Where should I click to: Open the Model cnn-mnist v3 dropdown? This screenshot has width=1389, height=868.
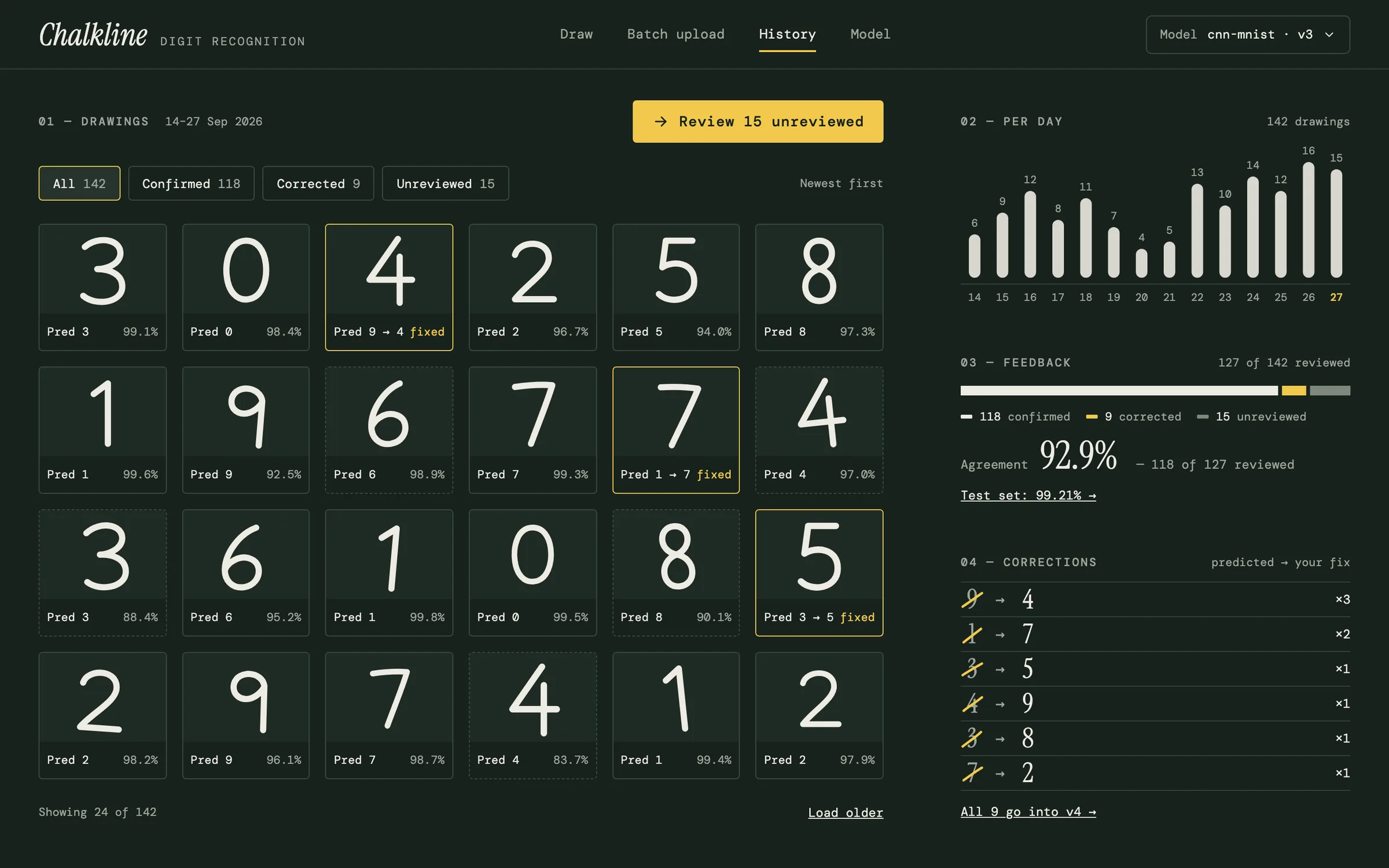click(x=1247, y=35)
